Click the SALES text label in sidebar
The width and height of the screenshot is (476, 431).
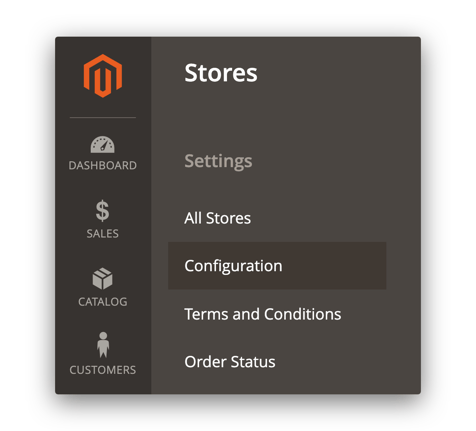103,233
